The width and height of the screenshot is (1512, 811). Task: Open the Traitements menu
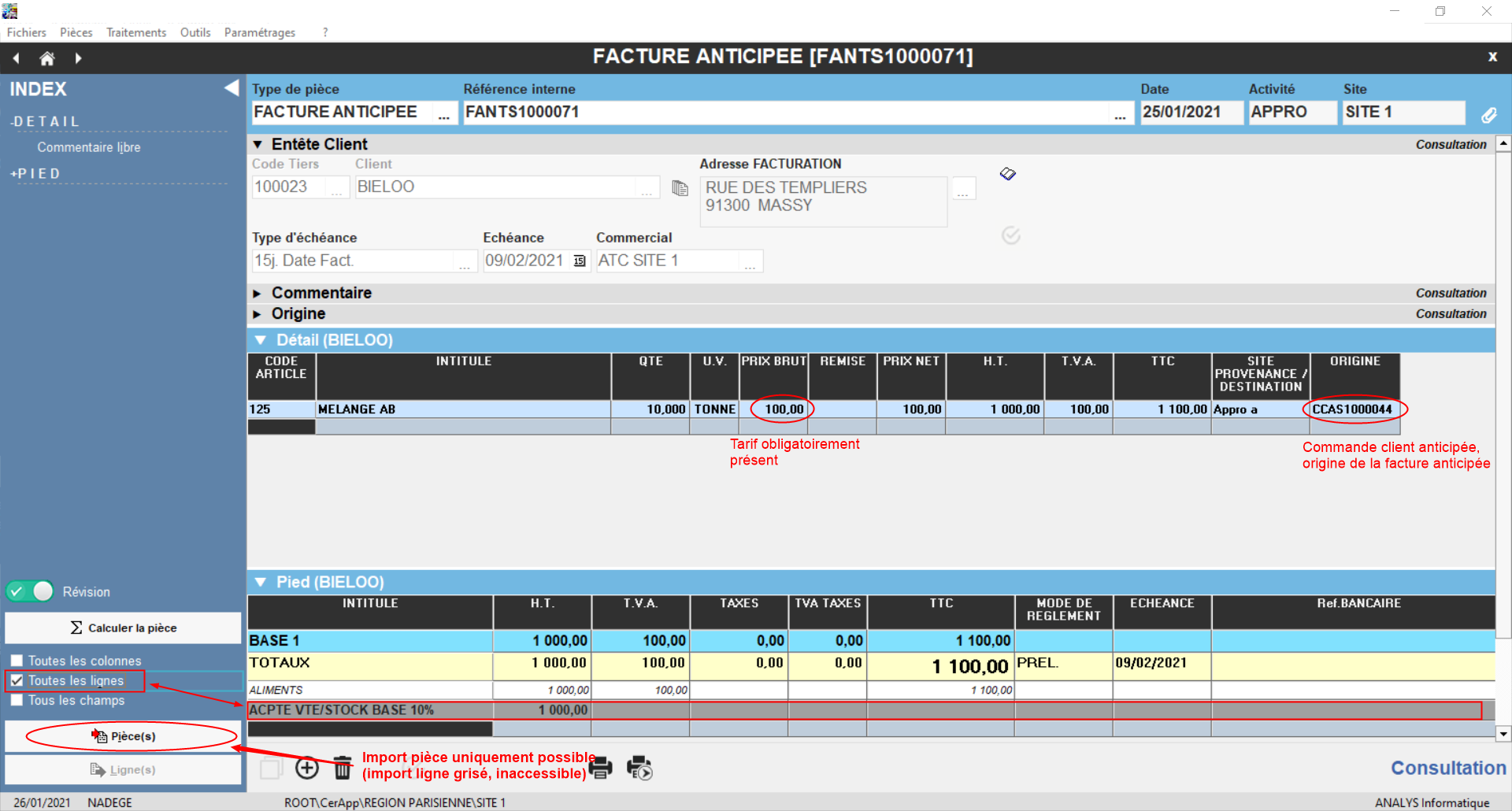coord(136,32)
